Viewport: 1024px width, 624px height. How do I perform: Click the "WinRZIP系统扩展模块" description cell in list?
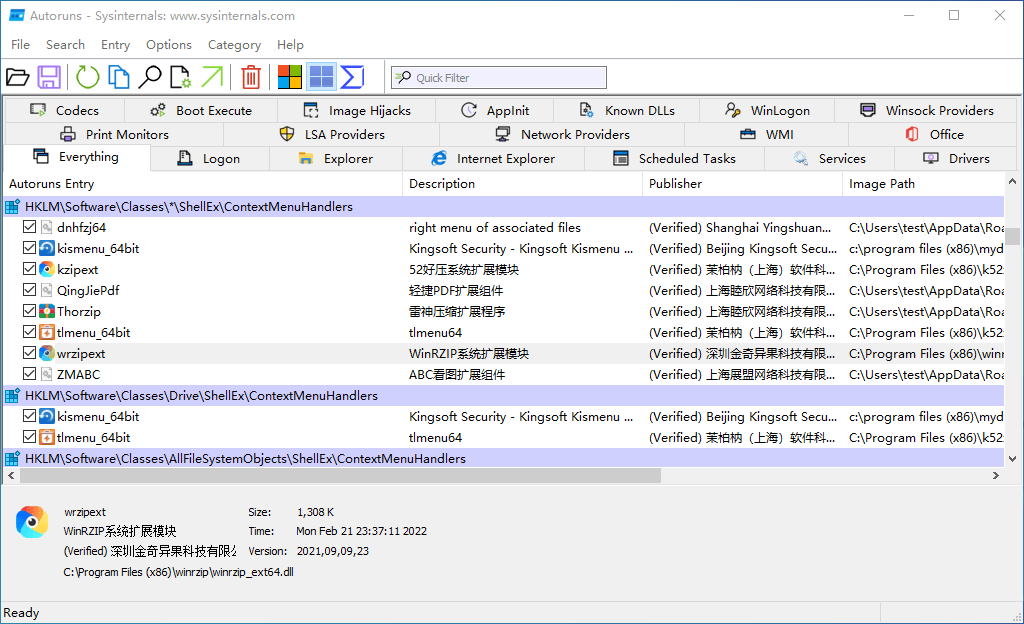pos(469,353)
